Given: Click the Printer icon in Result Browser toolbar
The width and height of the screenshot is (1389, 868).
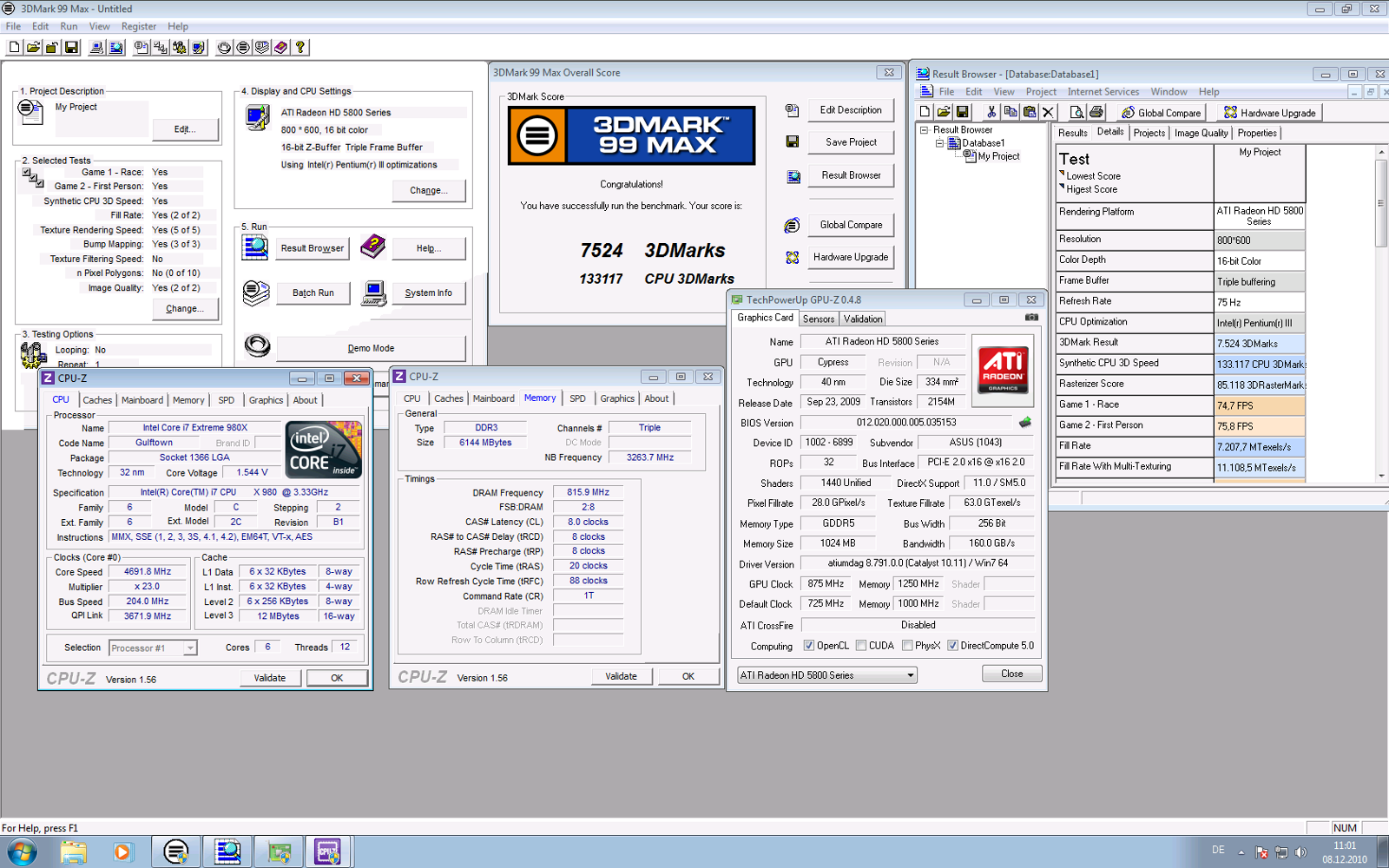Looking at the screenshot, I should click(1096, 112).
